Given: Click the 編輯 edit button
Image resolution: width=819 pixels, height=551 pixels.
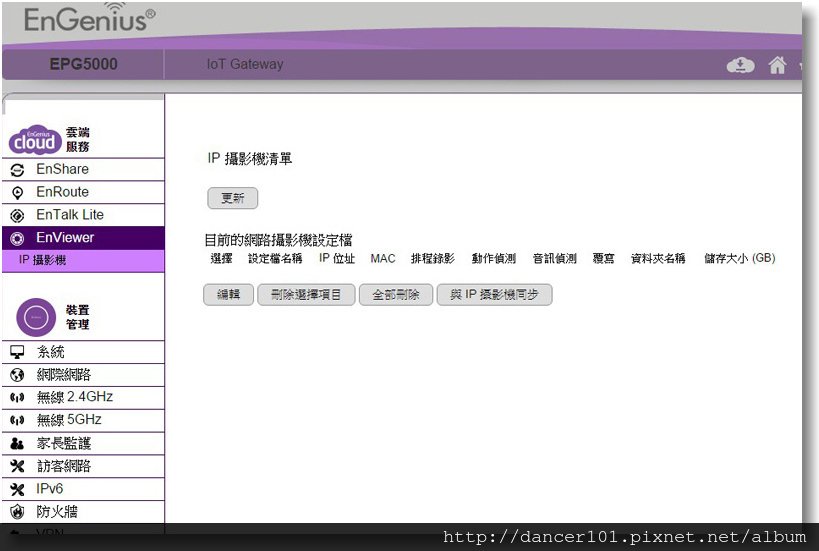Looking at the screenshot, I should point(228,295).
